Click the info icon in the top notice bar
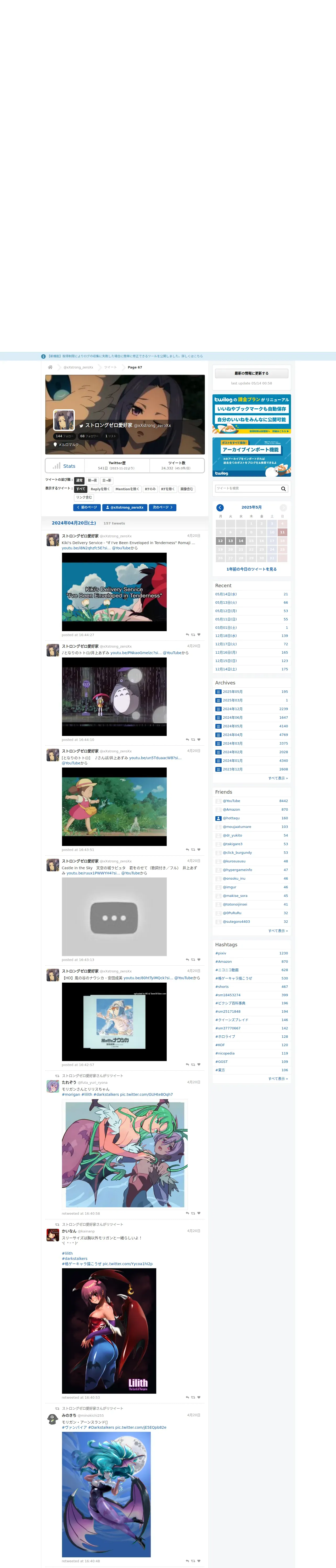 click(43, 357)
